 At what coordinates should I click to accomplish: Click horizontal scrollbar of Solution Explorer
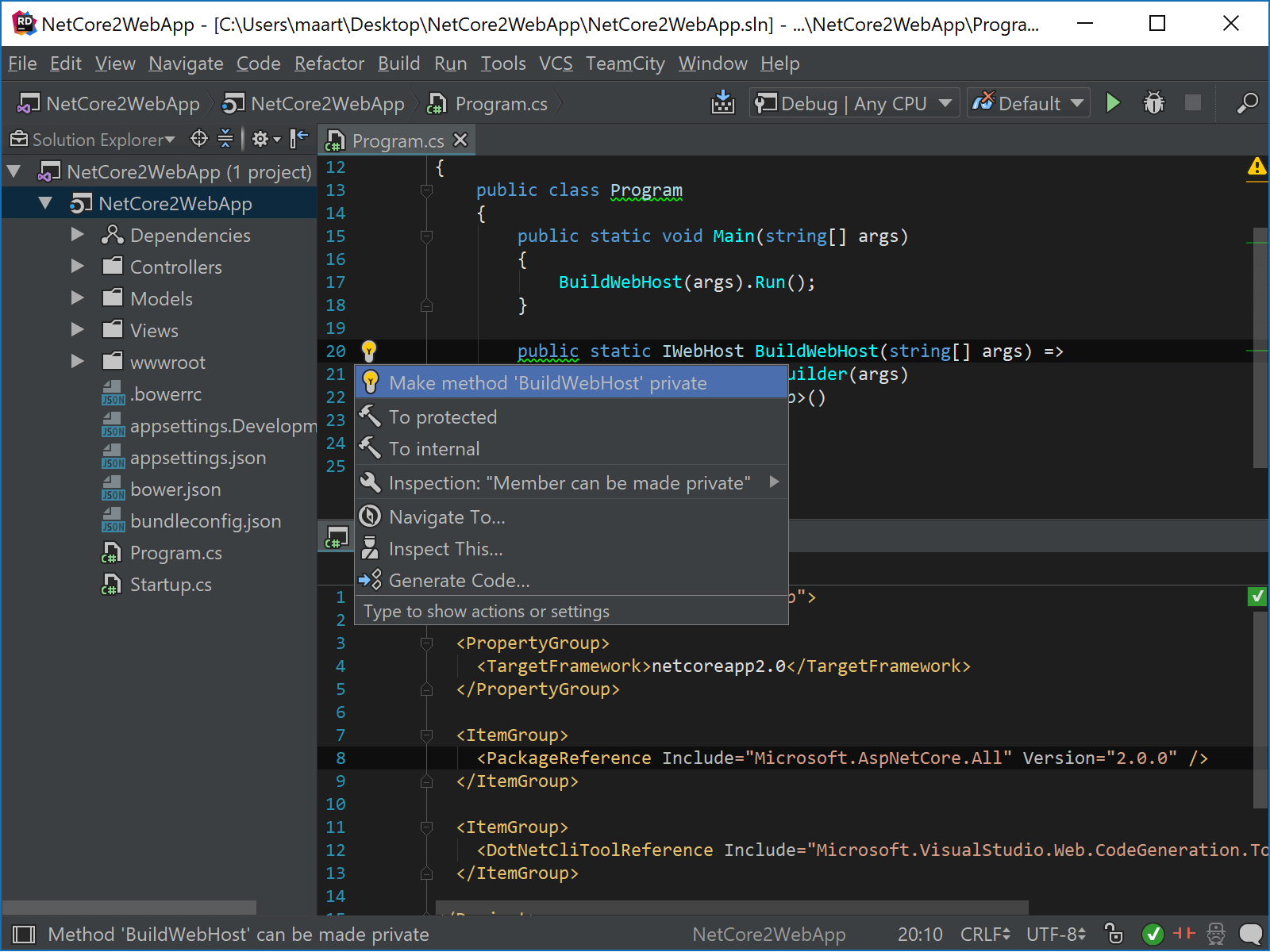pos(129,907)
